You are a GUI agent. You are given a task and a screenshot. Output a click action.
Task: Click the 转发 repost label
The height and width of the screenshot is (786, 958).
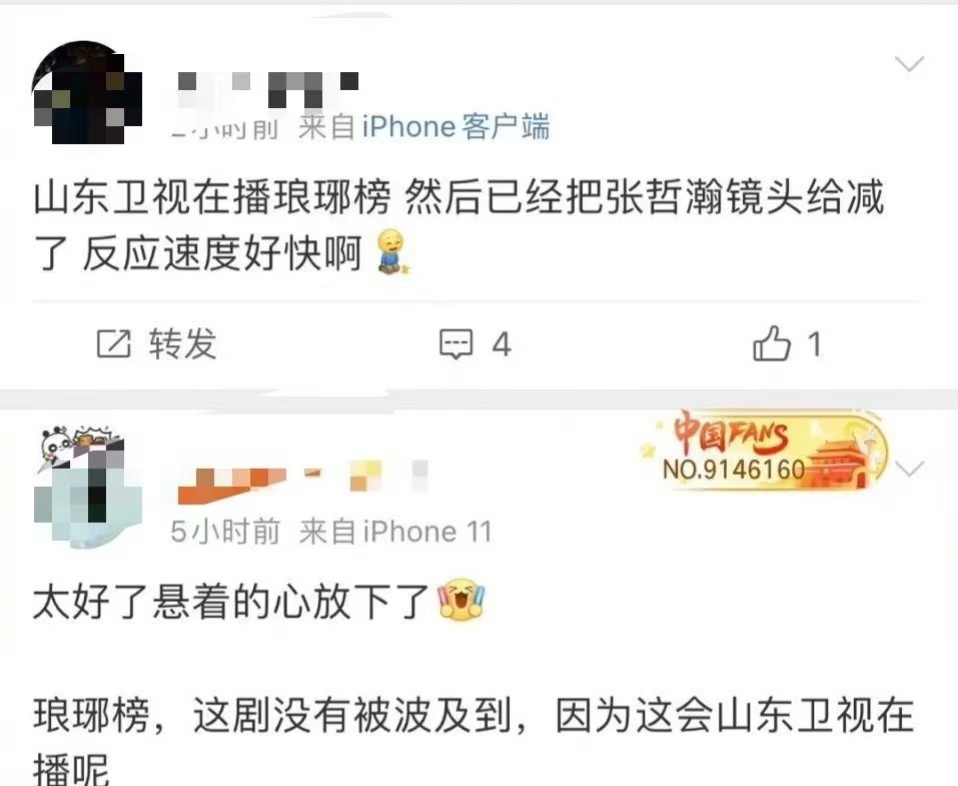click(183, 343)
